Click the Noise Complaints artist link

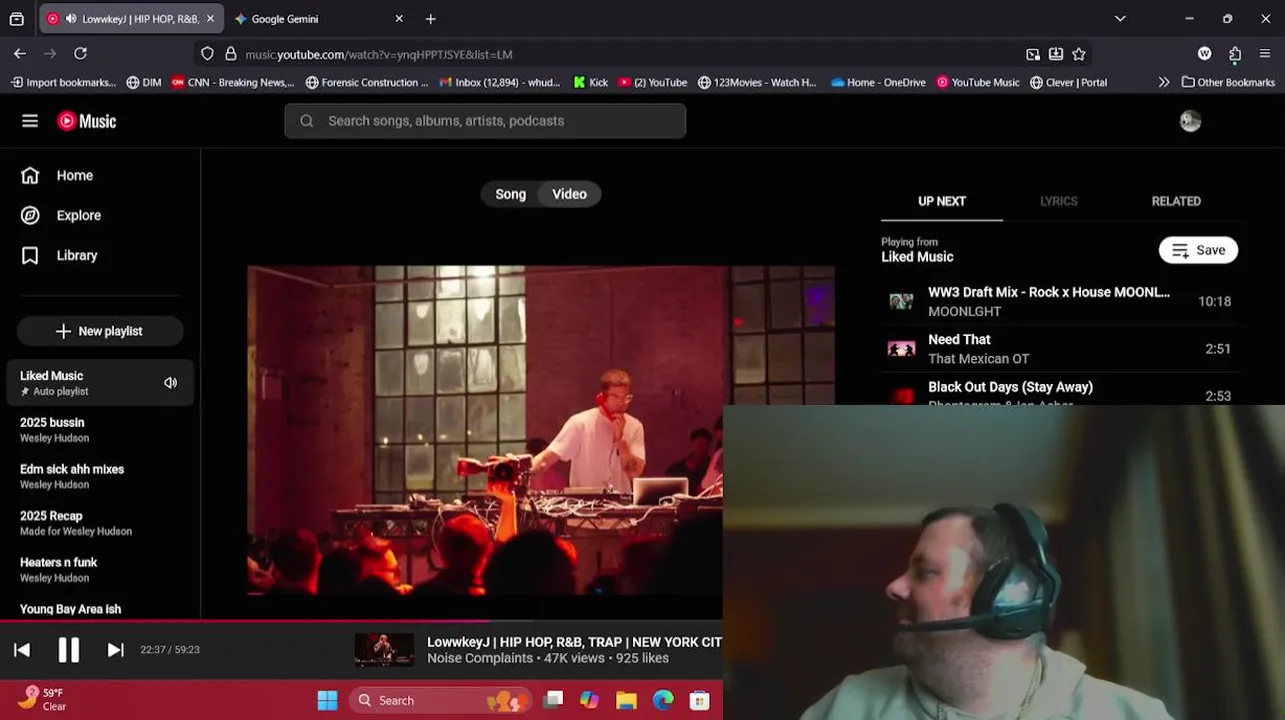pyautogui.click(x=480, y=658)
